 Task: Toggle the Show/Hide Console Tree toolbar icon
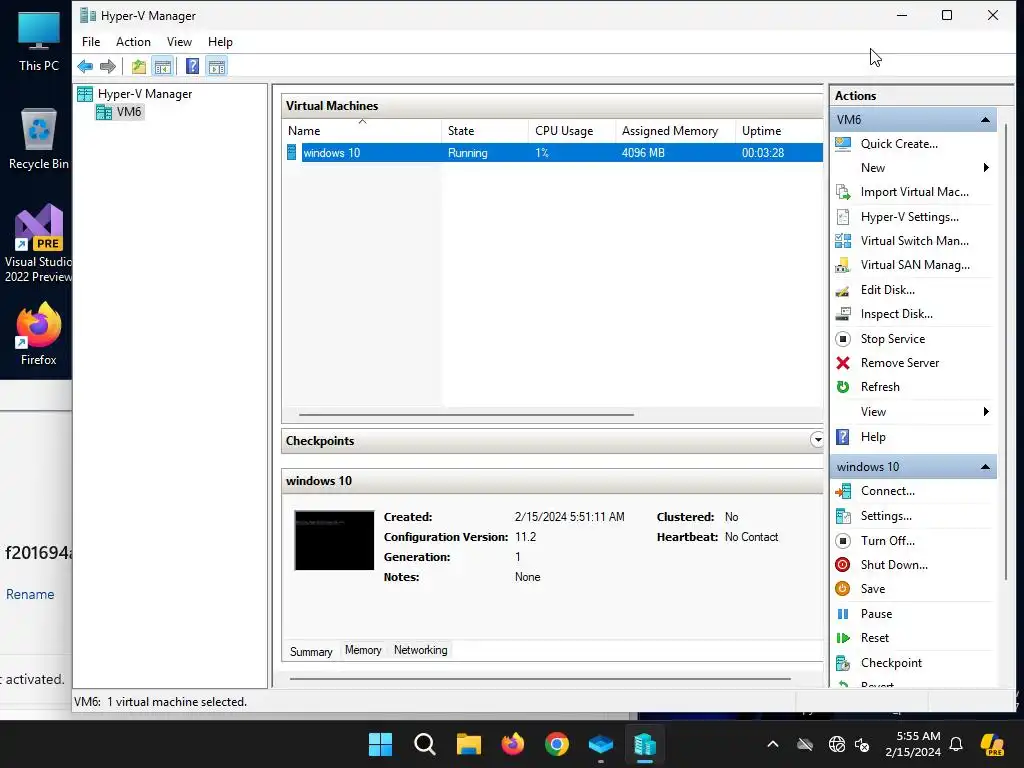pyautogui.click(x=163, y=67)
